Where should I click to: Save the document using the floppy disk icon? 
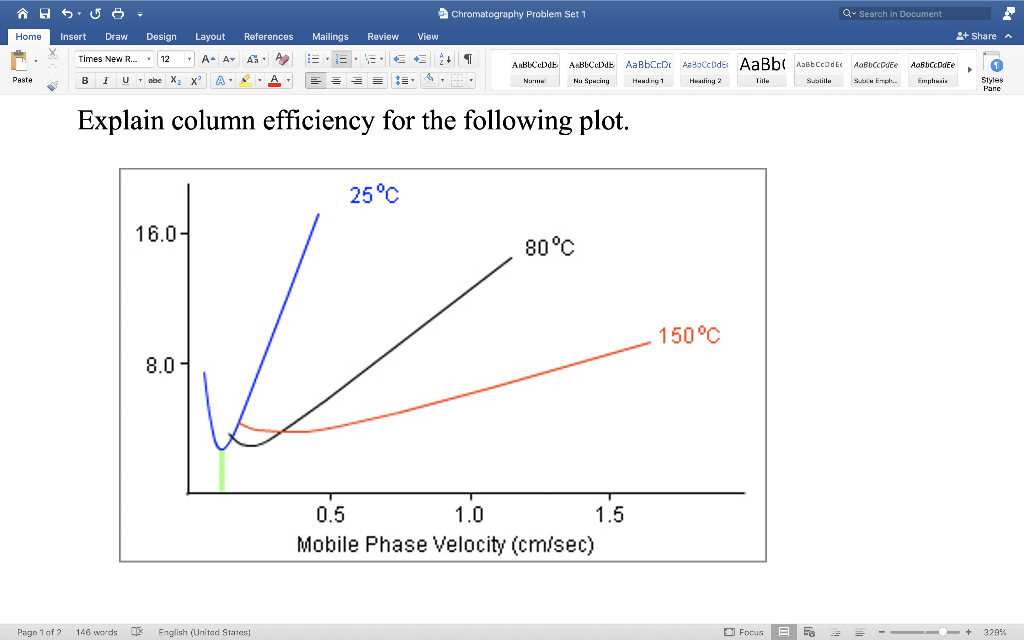[44, 14]
